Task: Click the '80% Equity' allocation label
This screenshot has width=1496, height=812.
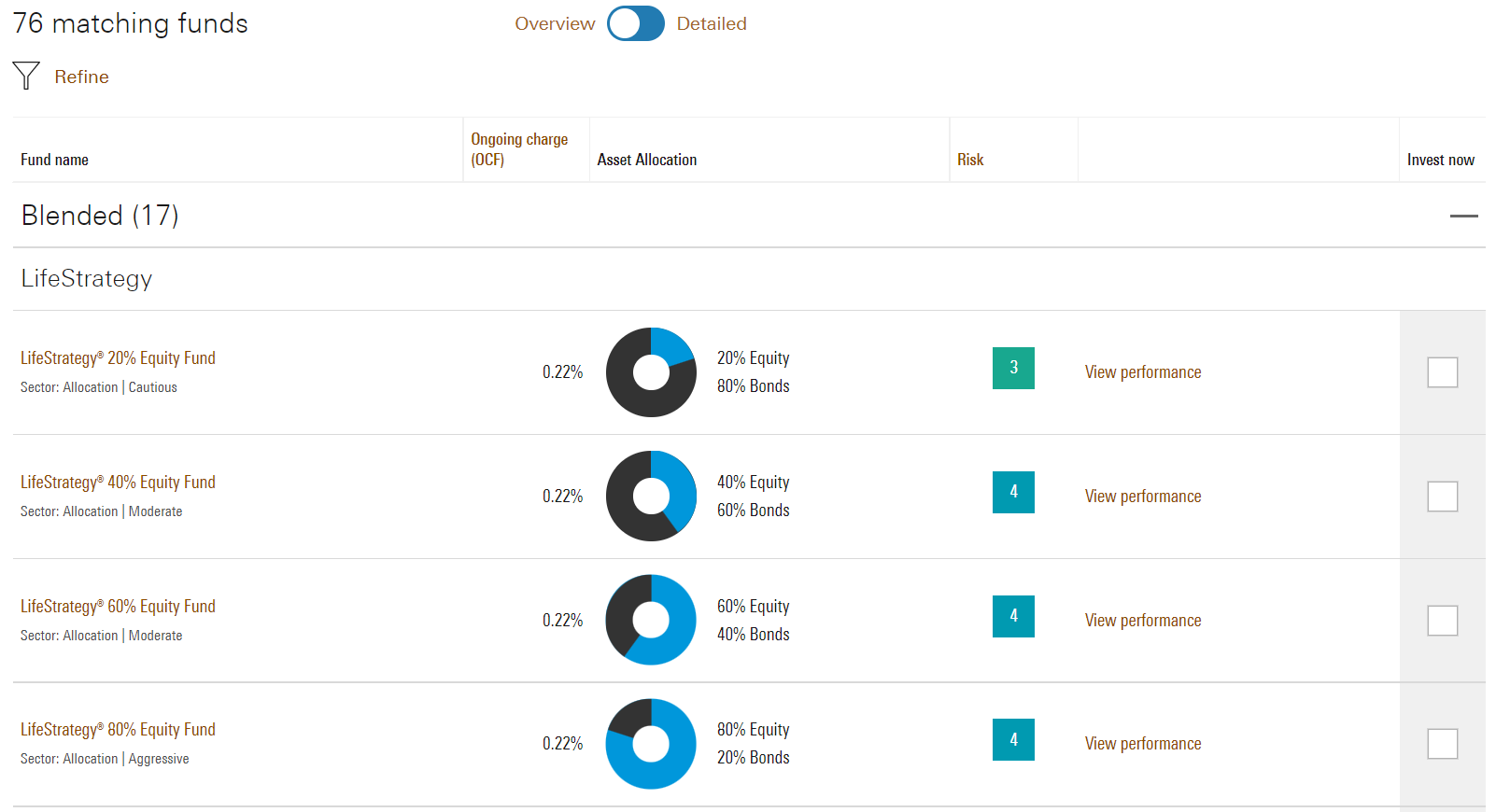Action: [754, 729]
